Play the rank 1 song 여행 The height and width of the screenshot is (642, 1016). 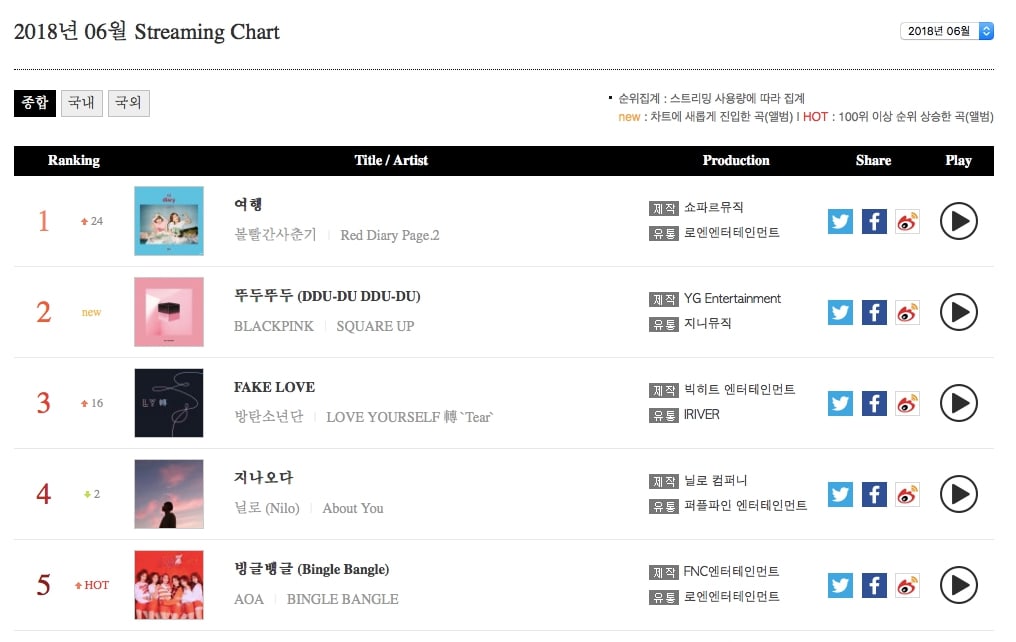click(x=958, y=221)
